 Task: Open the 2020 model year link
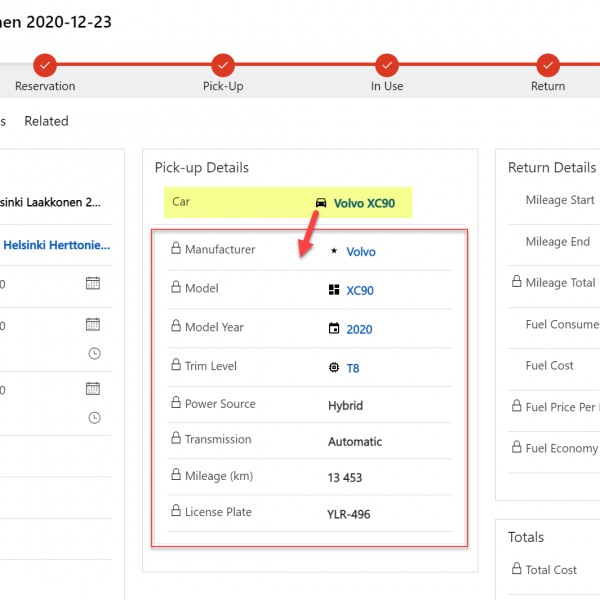[x=359, y=329]
